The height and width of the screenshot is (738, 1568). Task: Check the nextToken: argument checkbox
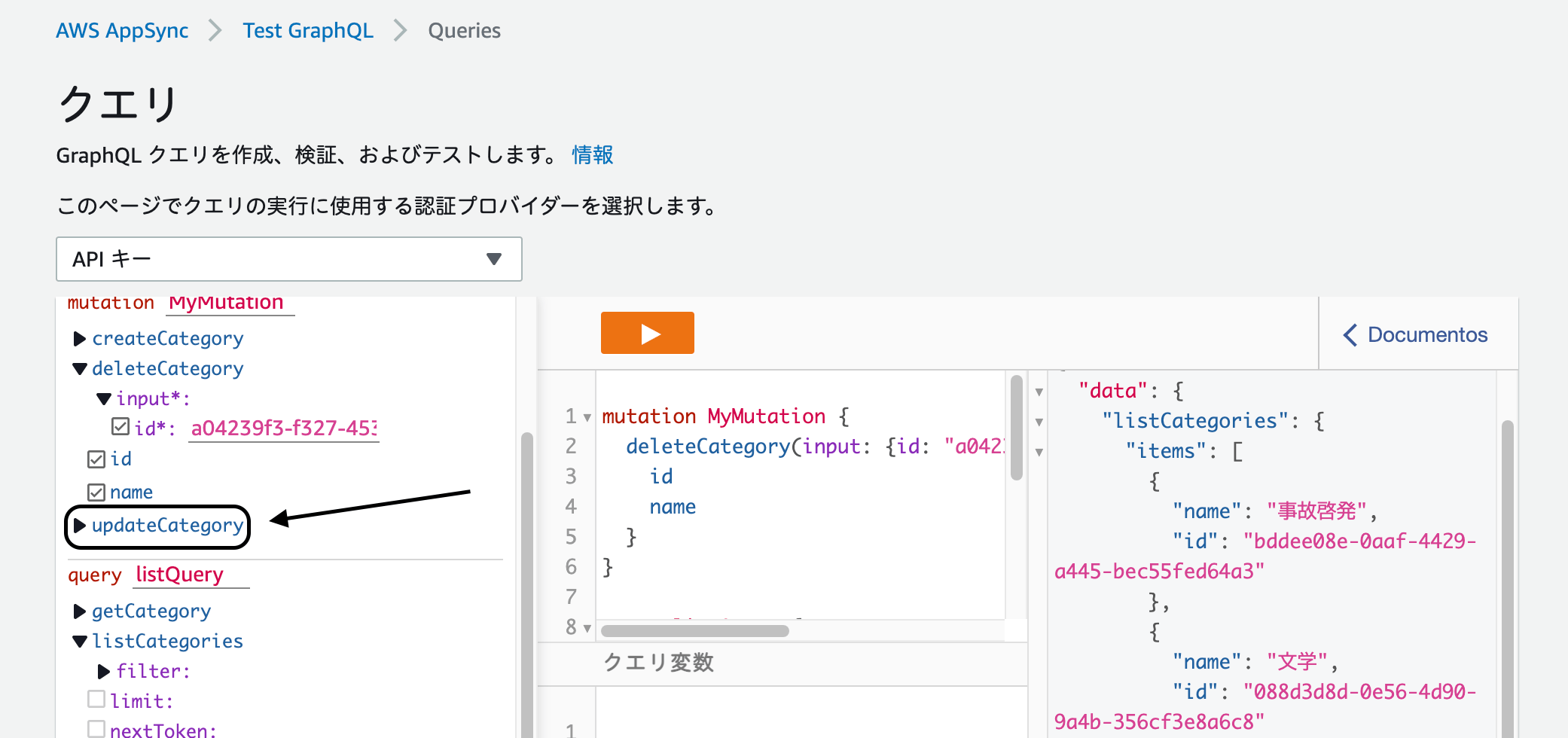point(96,729)
